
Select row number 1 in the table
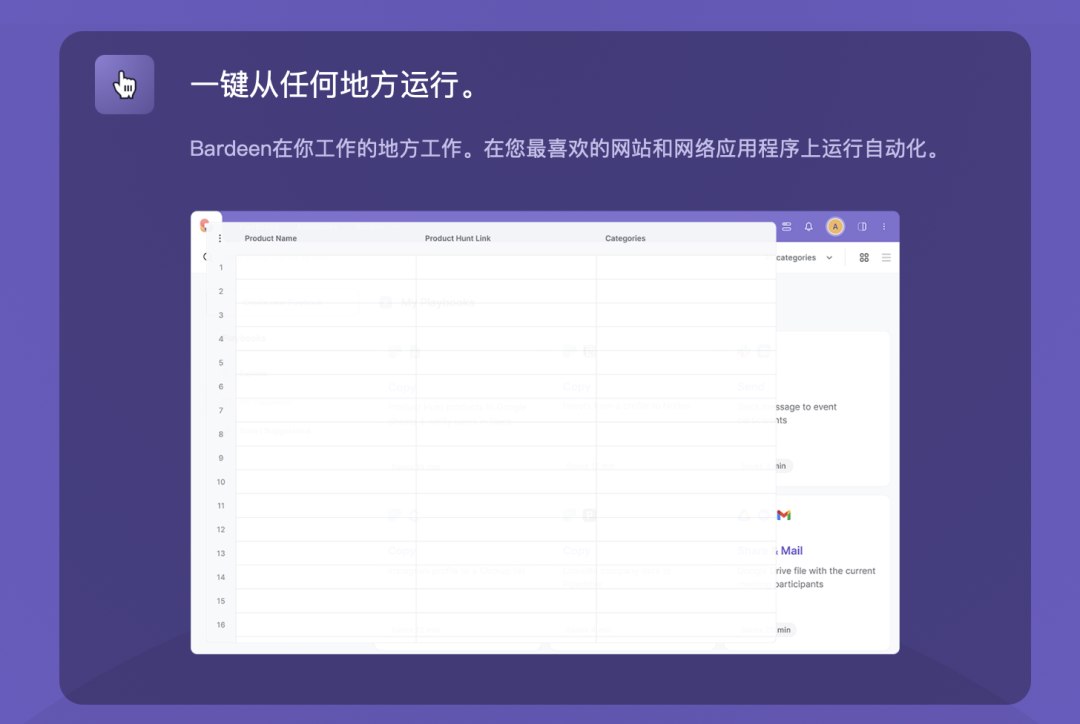221,267
